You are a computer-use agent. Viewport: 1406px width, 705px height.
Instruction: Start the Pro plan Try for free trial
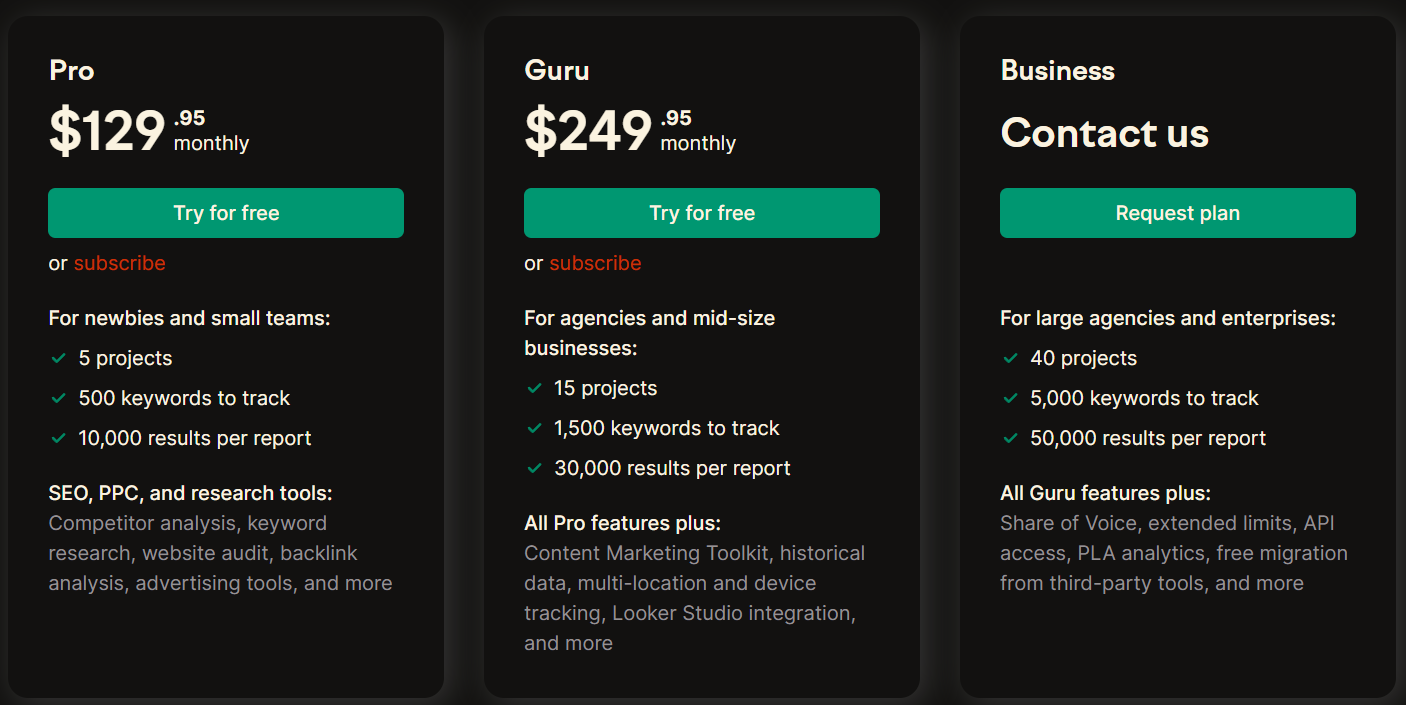coord(226,213)
